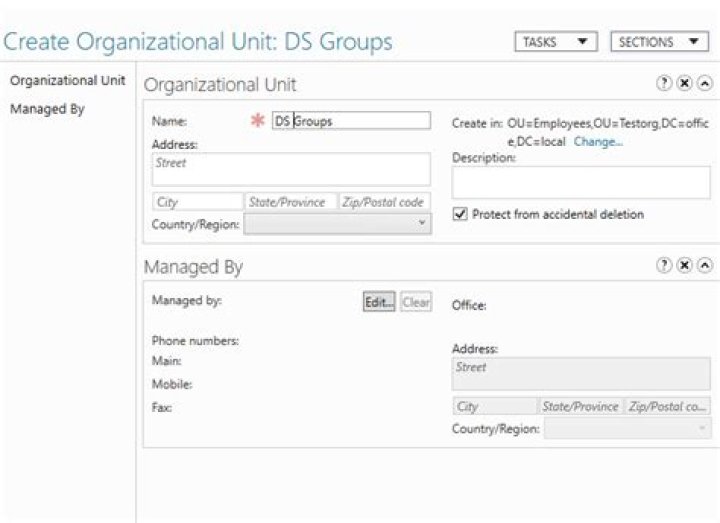720x523 pixels.
Task: Open the SECTIONS dropdown menu
Action: (x=657, y=42)
